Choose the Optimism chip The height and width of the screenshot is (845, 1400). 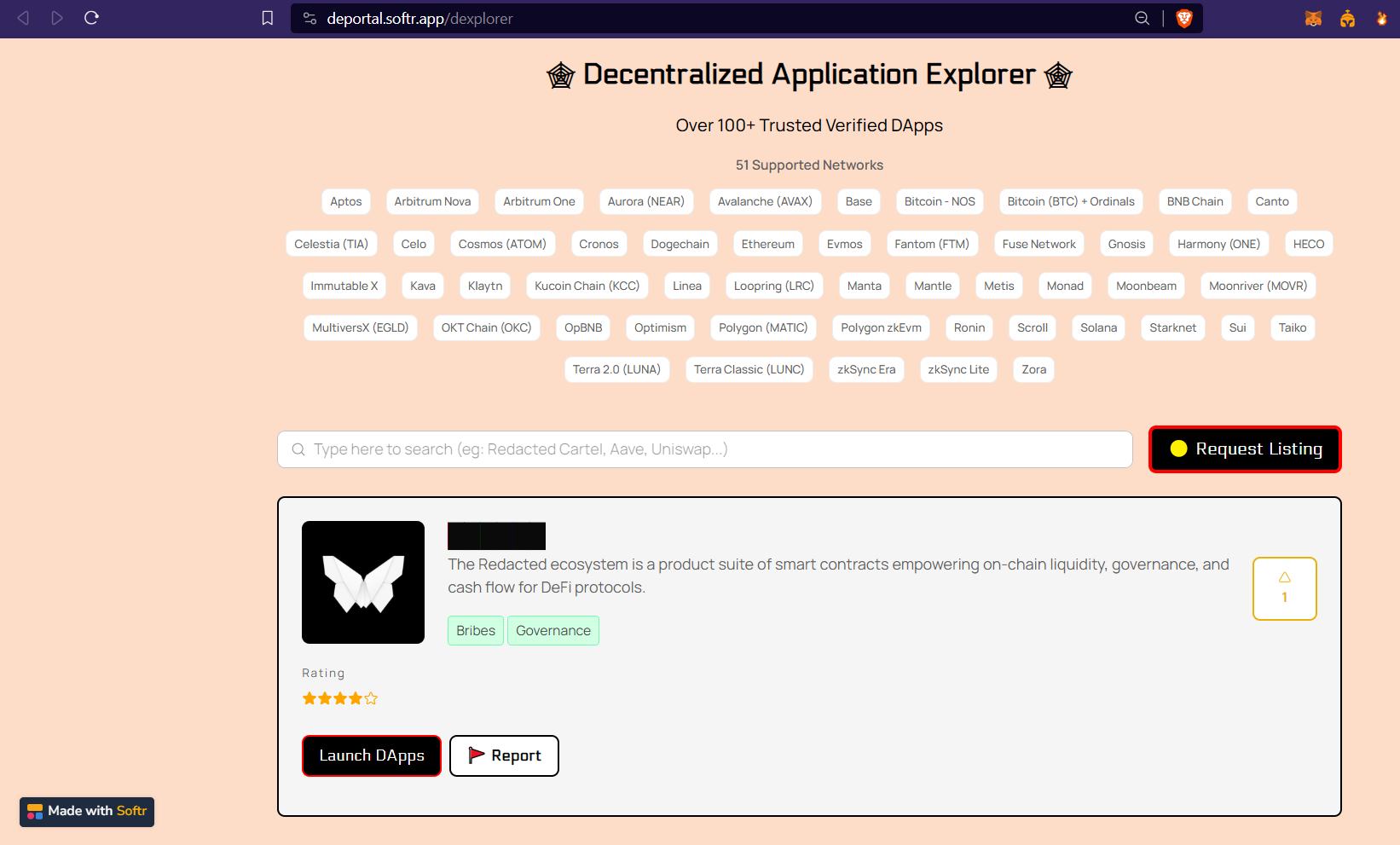pos(660,327)
